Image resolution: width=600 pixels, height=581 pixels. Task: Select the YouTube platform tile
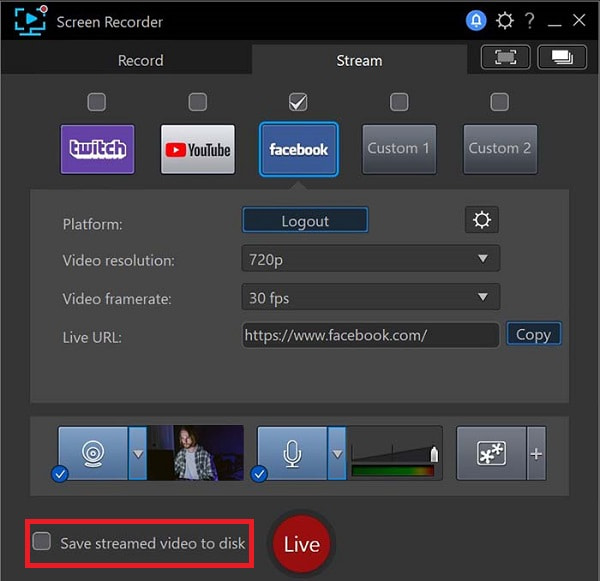point(198,149)
